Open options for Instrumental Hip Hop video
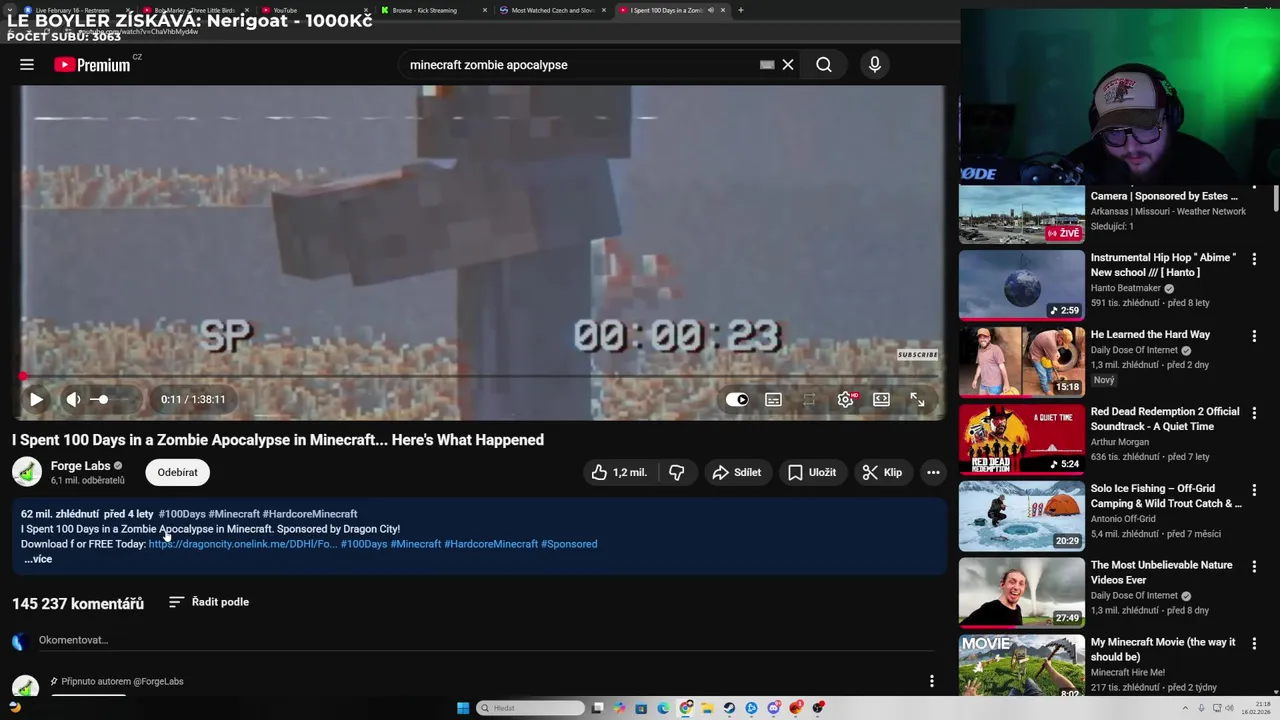 (1254, 259)
